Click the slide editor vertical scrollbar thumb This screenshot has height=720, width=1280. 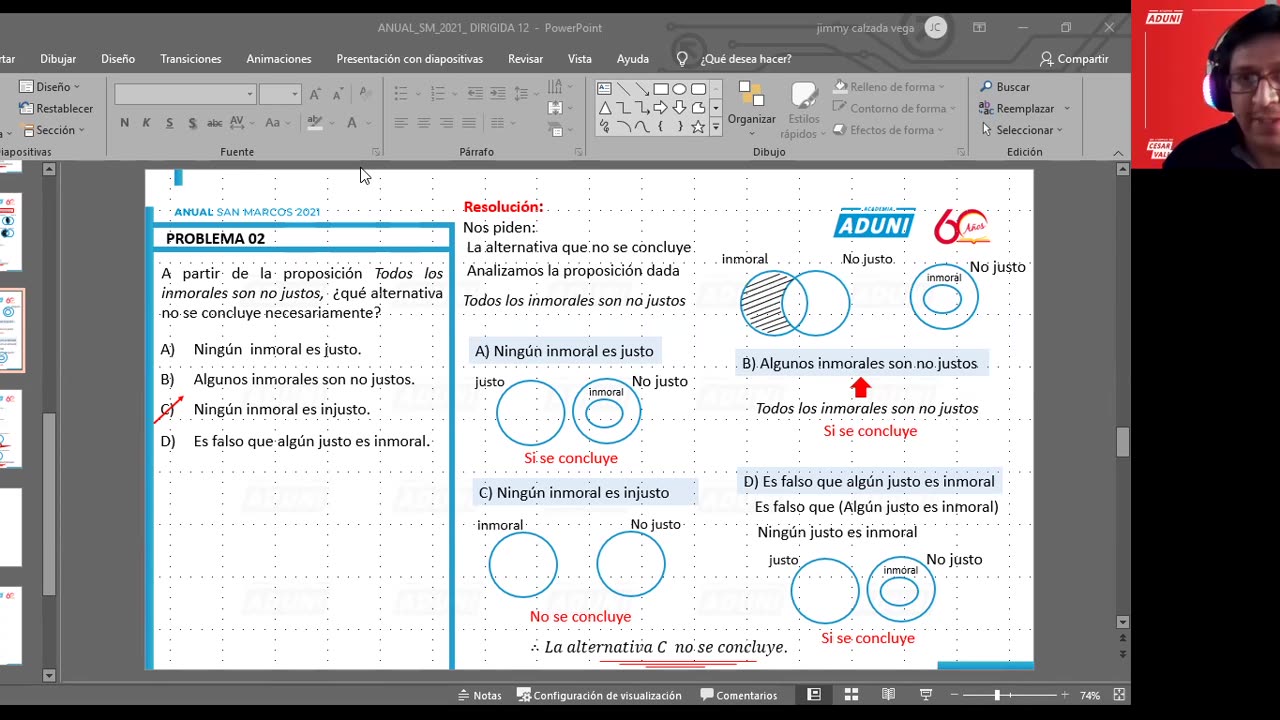(1123, 442)
